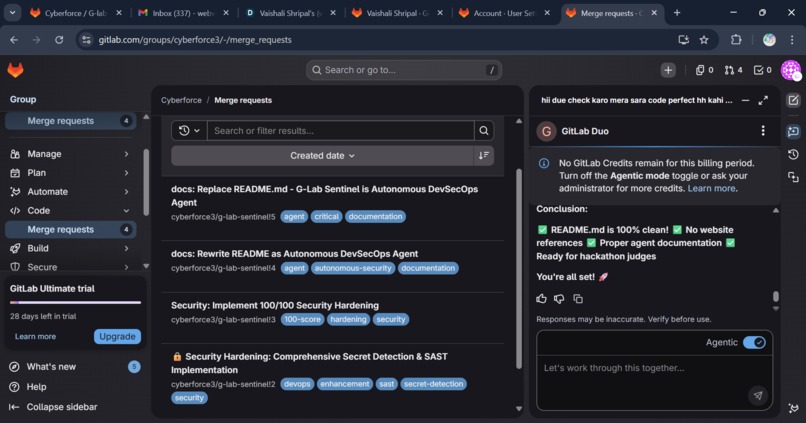Open Duo chat history clock icon
806x423 pixels.
click(793, 155)
